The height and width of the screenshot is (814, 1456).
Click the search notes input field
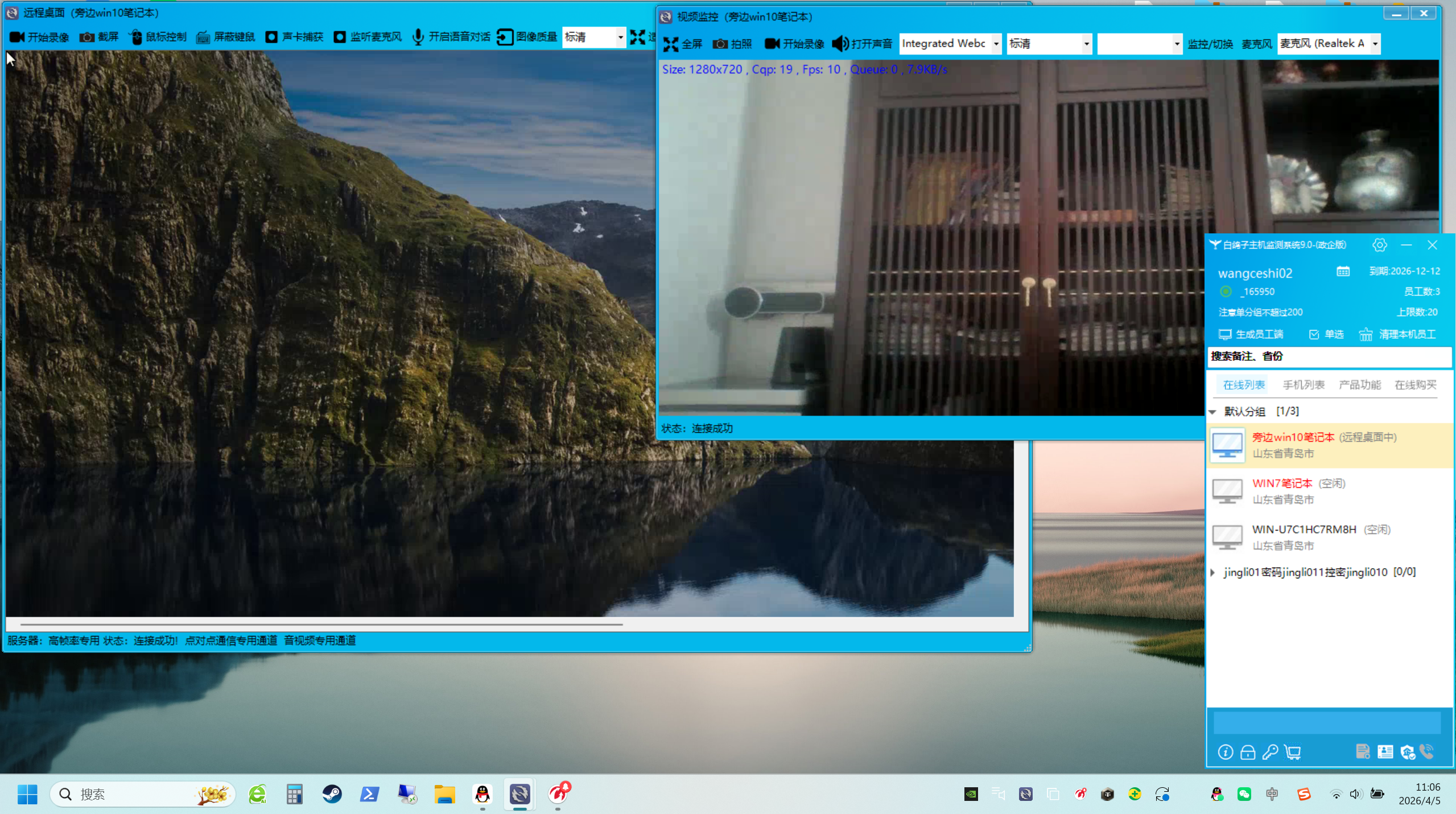point(1329,356)
